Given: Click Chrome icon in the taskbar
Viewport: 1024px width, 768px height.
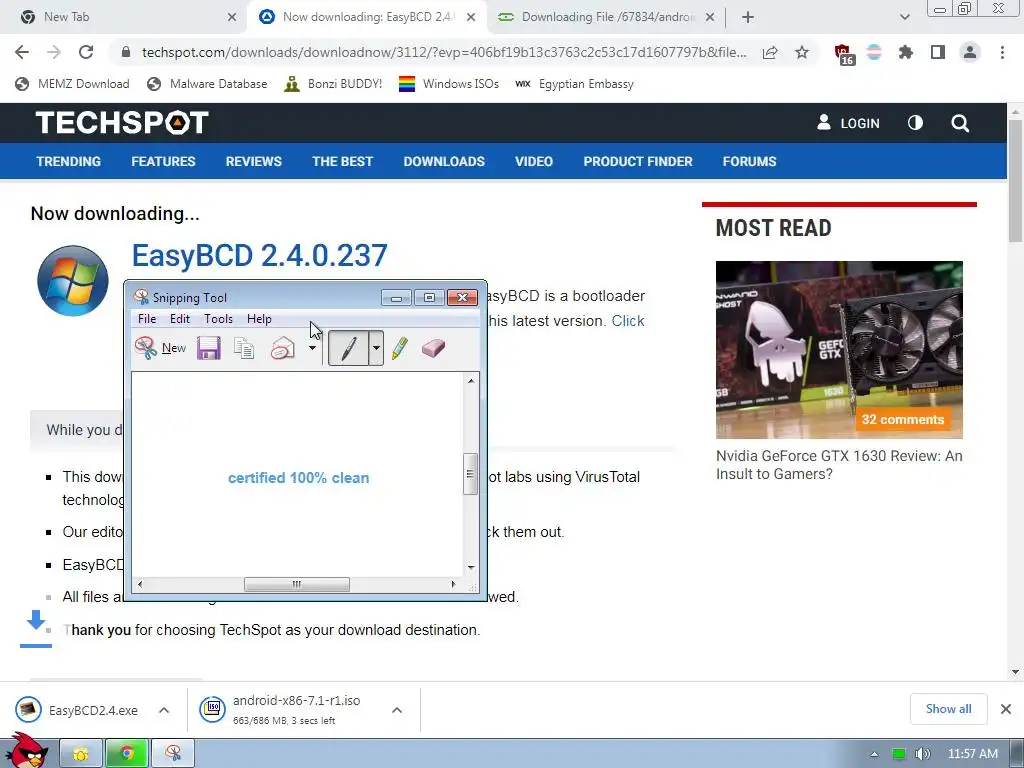Looking at the screenshot, I should click(x=127, y=754).
